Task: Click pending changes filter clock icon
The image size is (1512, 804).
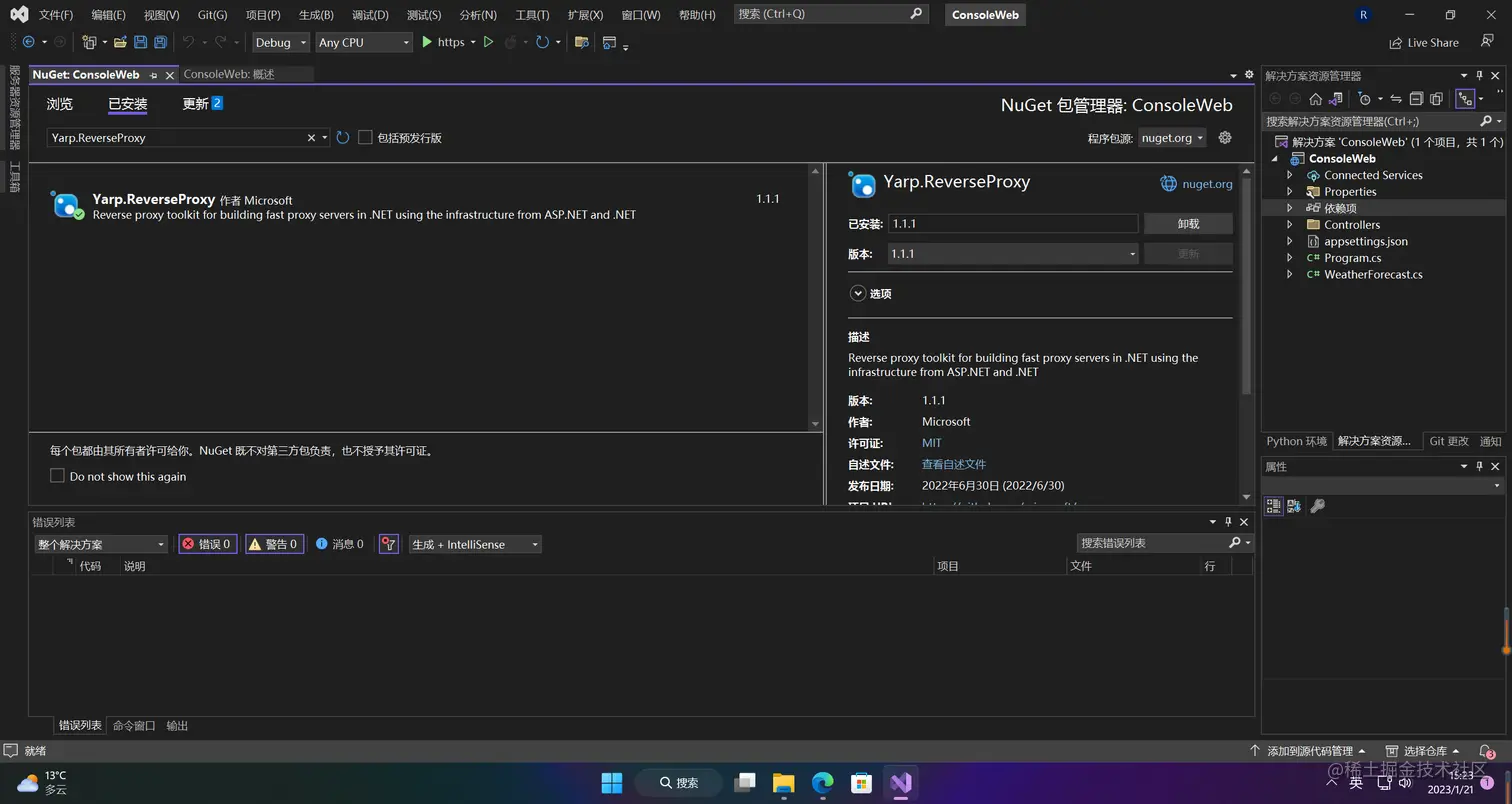Action: tap(1364, 98)
